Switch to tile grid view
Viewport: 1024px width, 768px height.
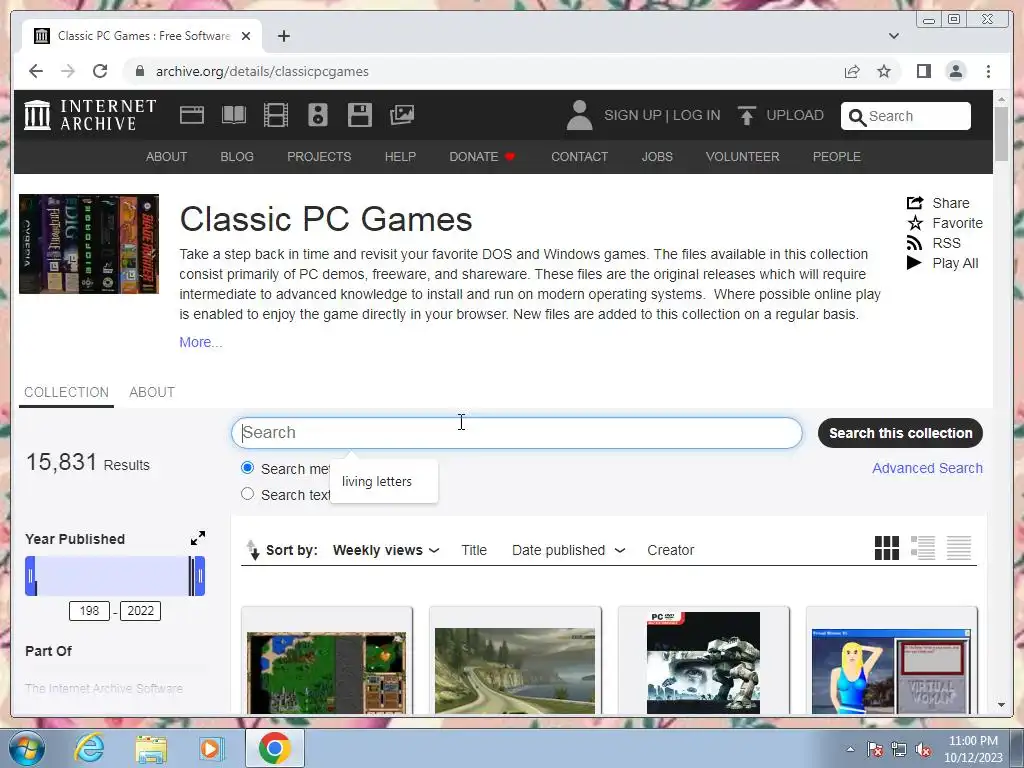(887, 548)
